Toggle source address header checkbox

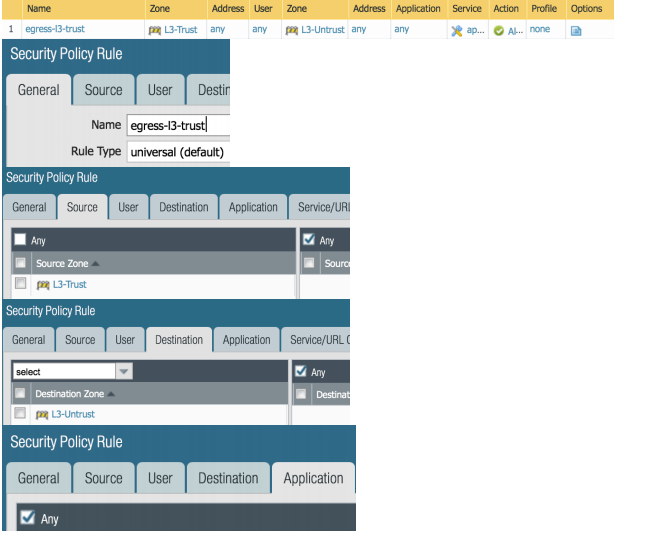click(309, 263)
